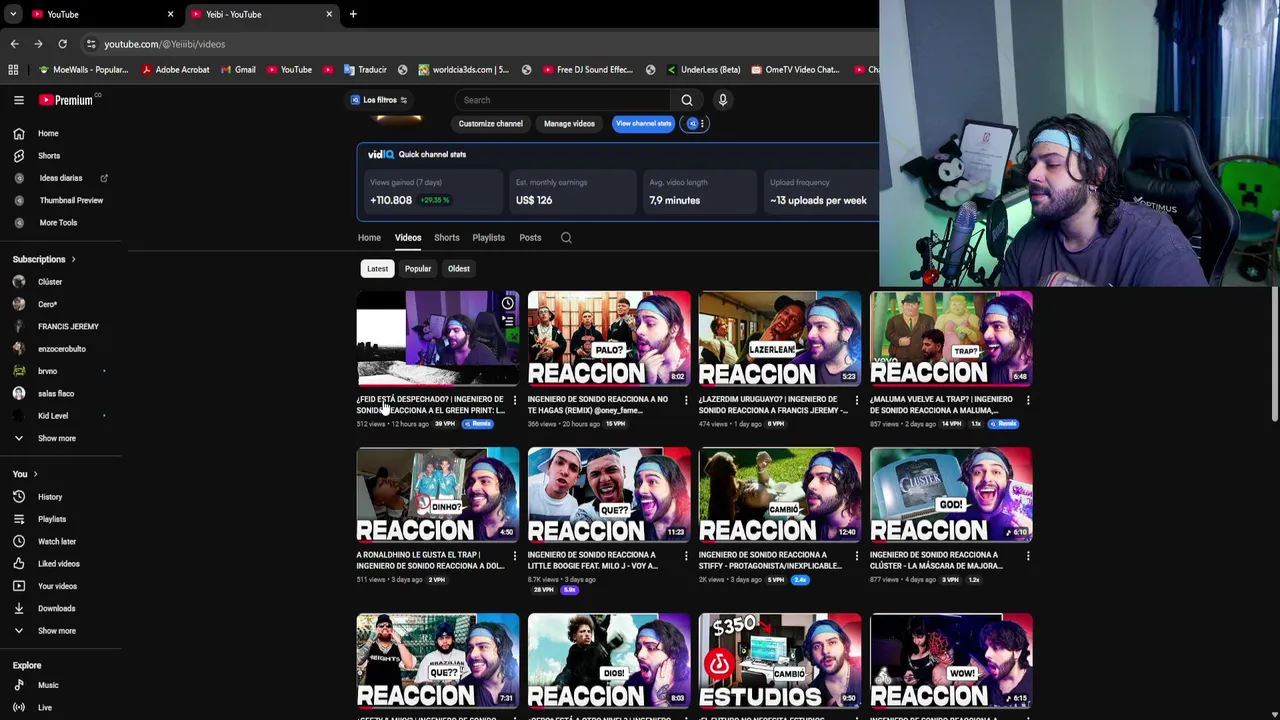1280x720 pixels.
Task: Click channel search magnifier next to Posts
Action: pos(566,238)
